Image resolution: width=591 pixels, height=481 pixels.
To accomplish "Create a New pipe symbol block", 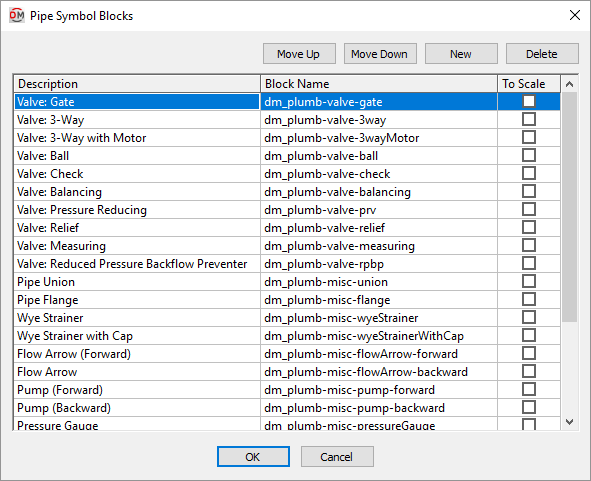I will (461, 54).
